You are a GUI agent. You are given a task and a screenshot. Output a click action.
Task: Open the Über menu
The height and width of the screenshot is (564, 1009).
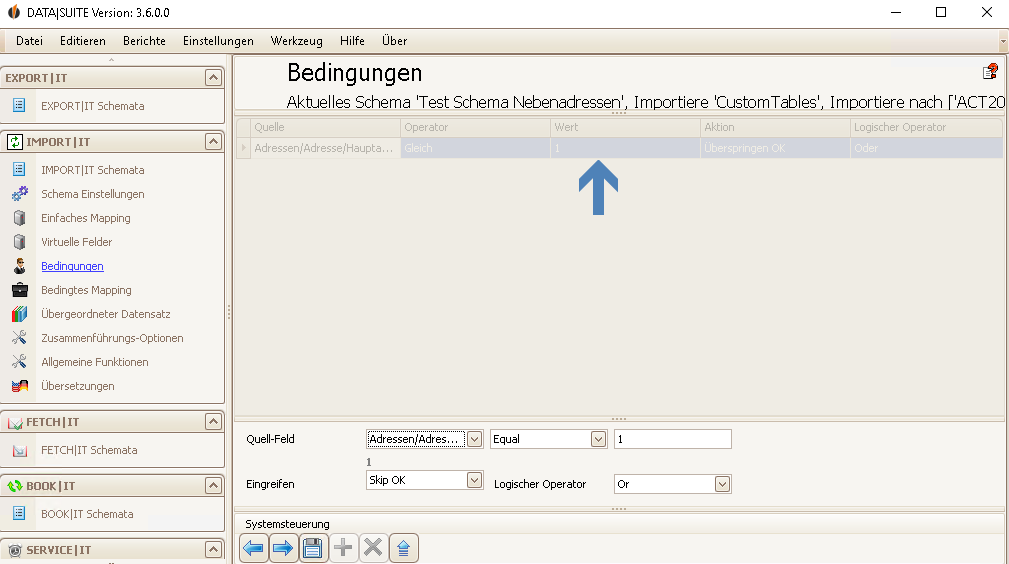394,41
